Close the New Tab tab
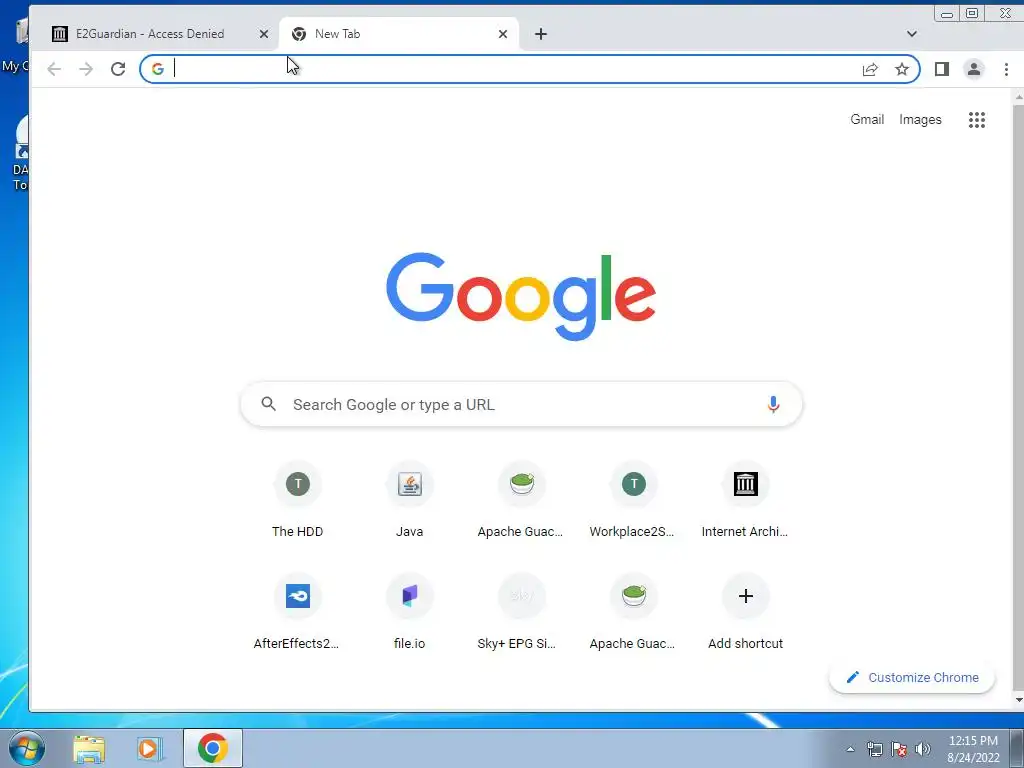The width and height of the screenshot is (1024, 768). 503,34
